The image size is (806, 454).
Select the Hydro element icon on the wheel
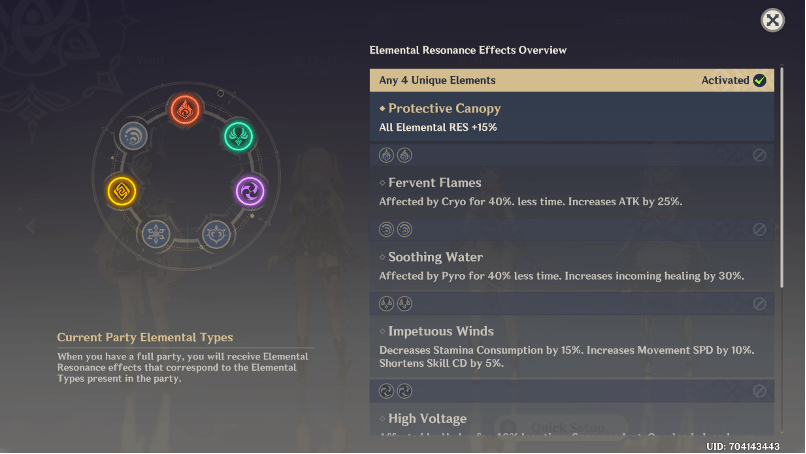pyautogui.click(x=133, y=136)
